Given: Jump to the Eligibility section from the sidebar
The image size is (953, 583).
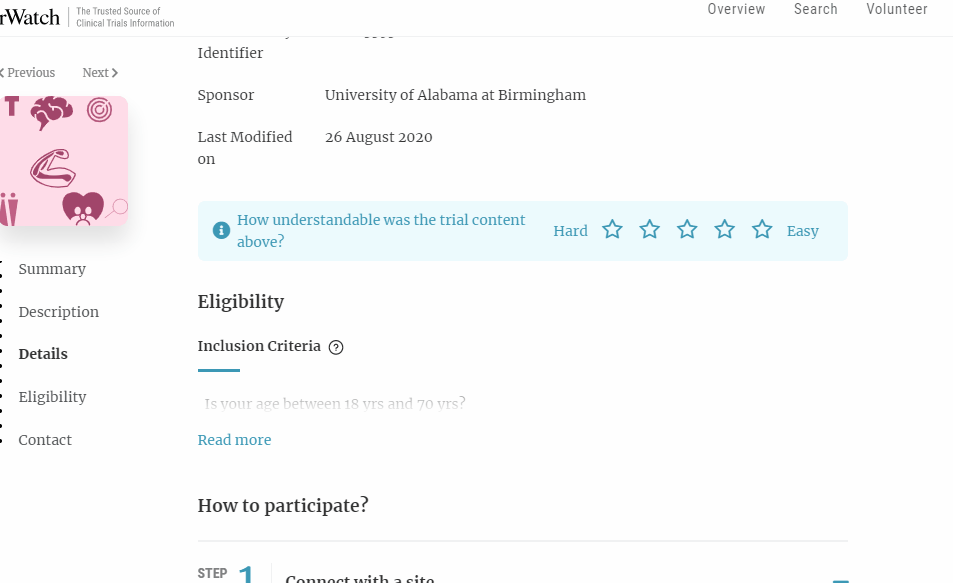Looking at the screenshot, I should [x=52, y=397].
